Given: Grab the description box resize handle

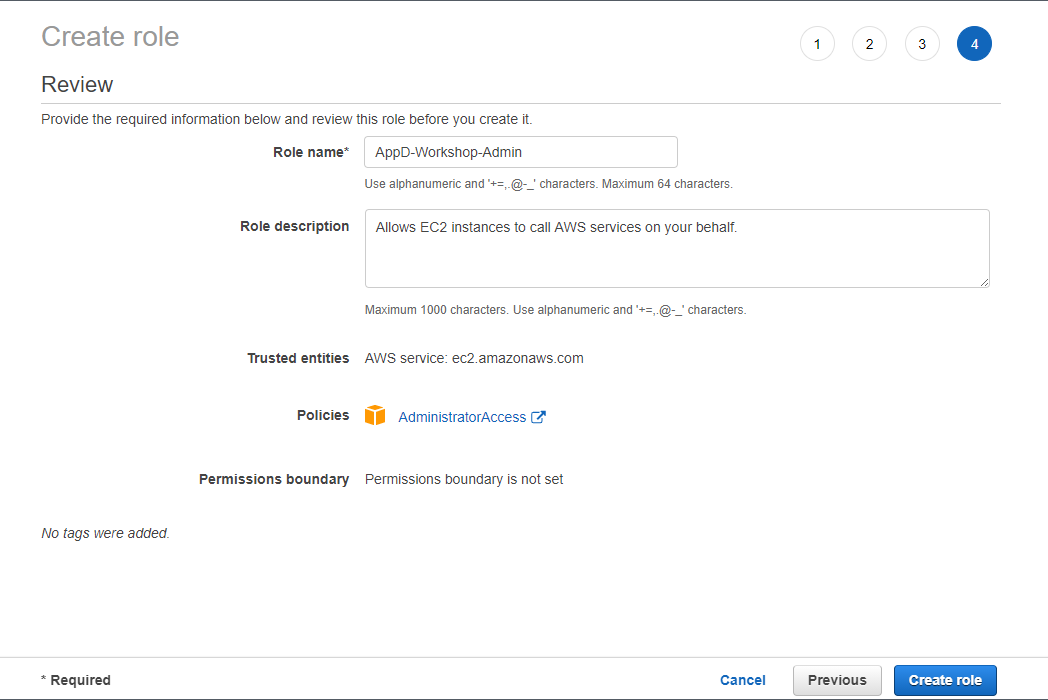Looking at the screenshot, I should tap(984, 282).
